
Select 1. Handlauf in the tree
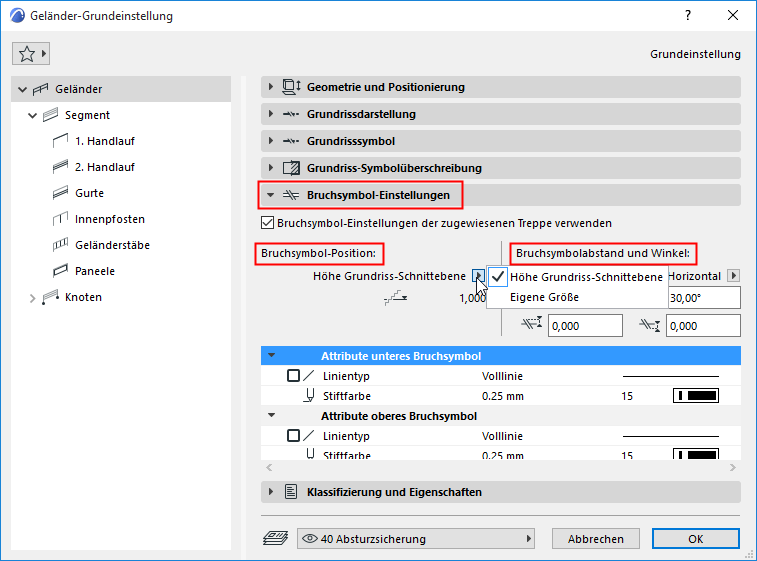click(x=104, y=141)
